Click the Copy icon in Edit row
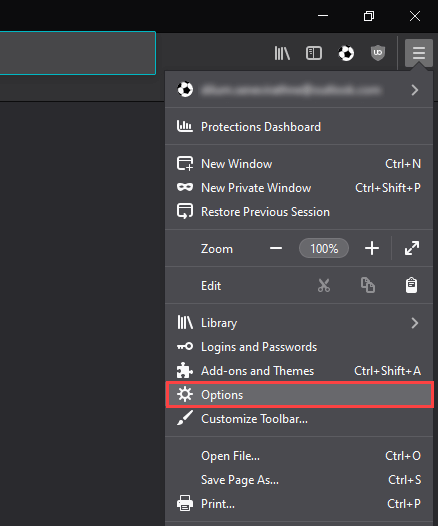The image size is (438, 526). tap(368, 285)
